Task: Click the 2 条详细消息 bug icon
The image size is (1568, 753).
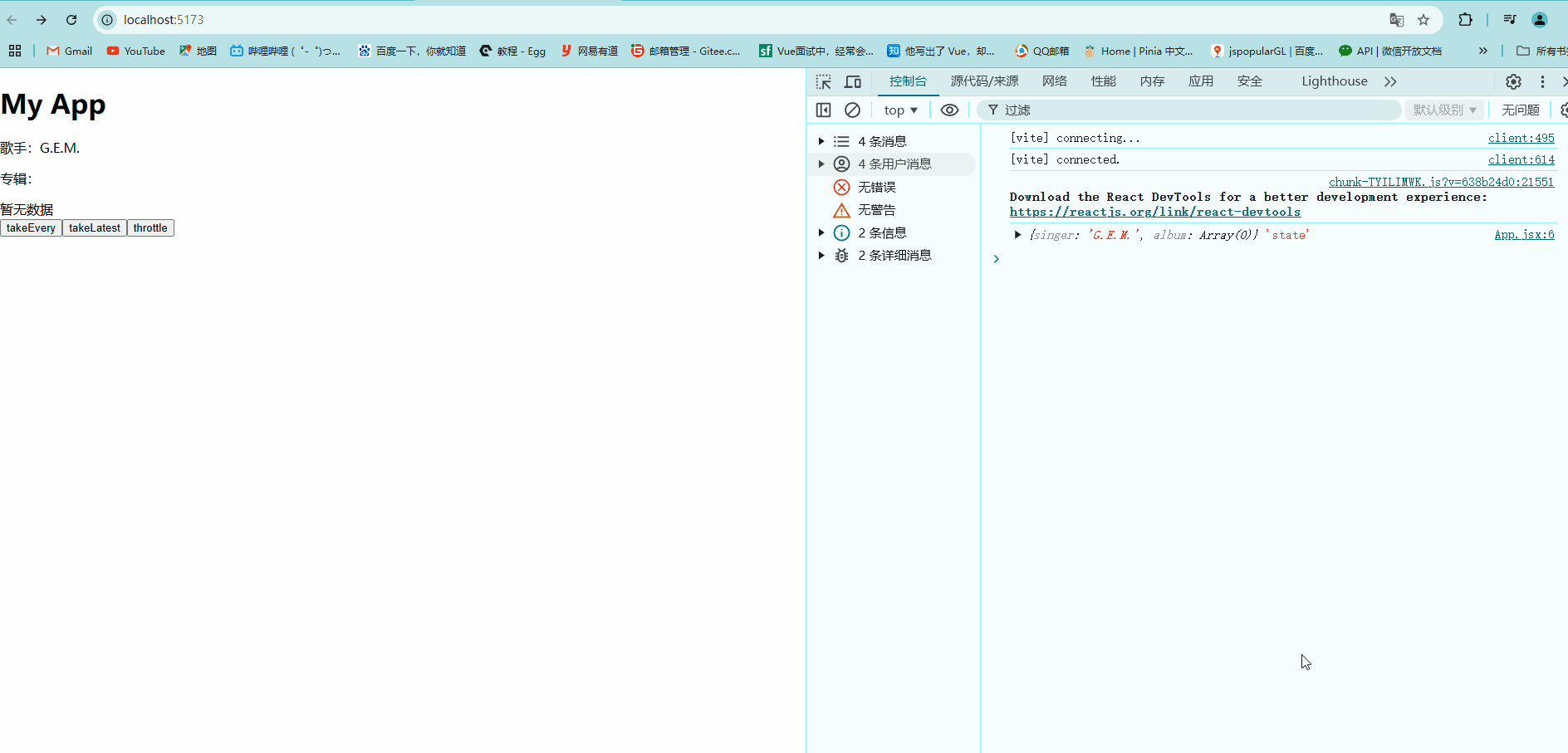Action: [841, 255]
